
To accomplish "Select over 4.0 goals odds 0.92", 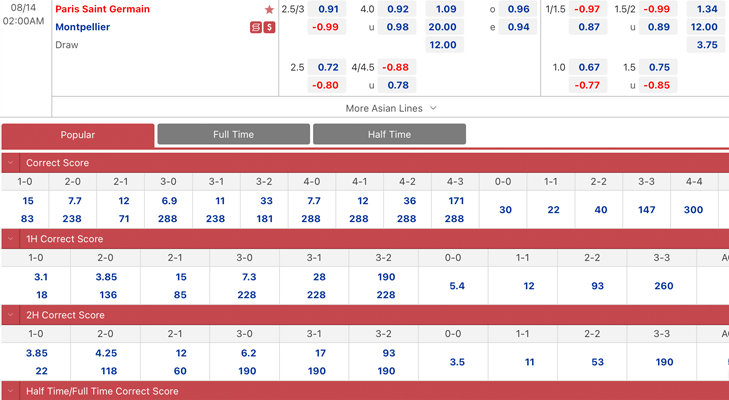I will tap(397, 9).
